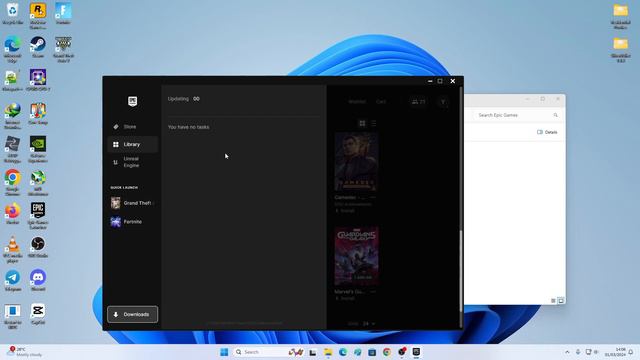The width and height of the screenshot is (640, 360).
Task: Show hidden system tray icons
Action: (567, 352)
